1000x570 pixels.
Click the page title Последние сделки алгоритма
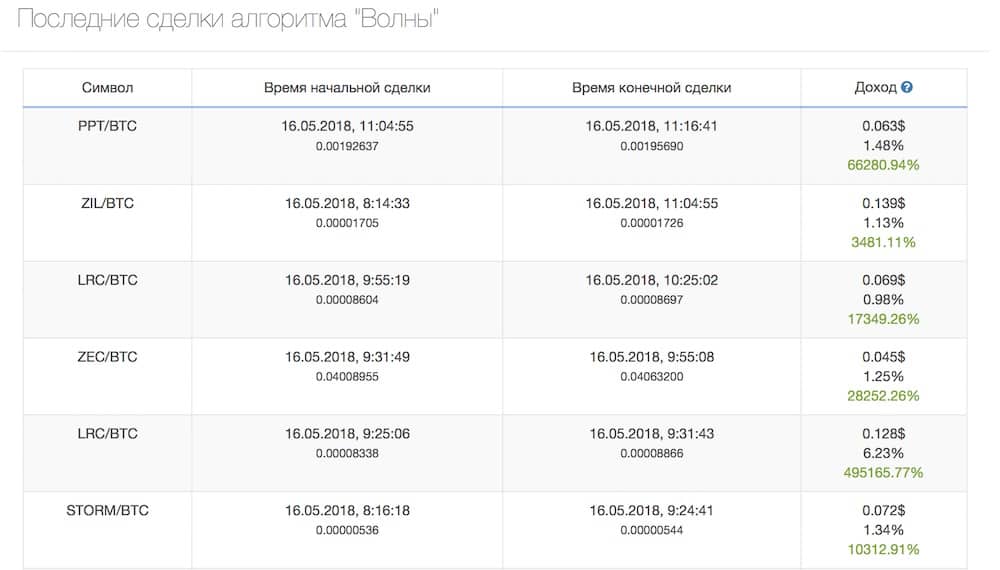pyautogui.click(x=231, y=21)
